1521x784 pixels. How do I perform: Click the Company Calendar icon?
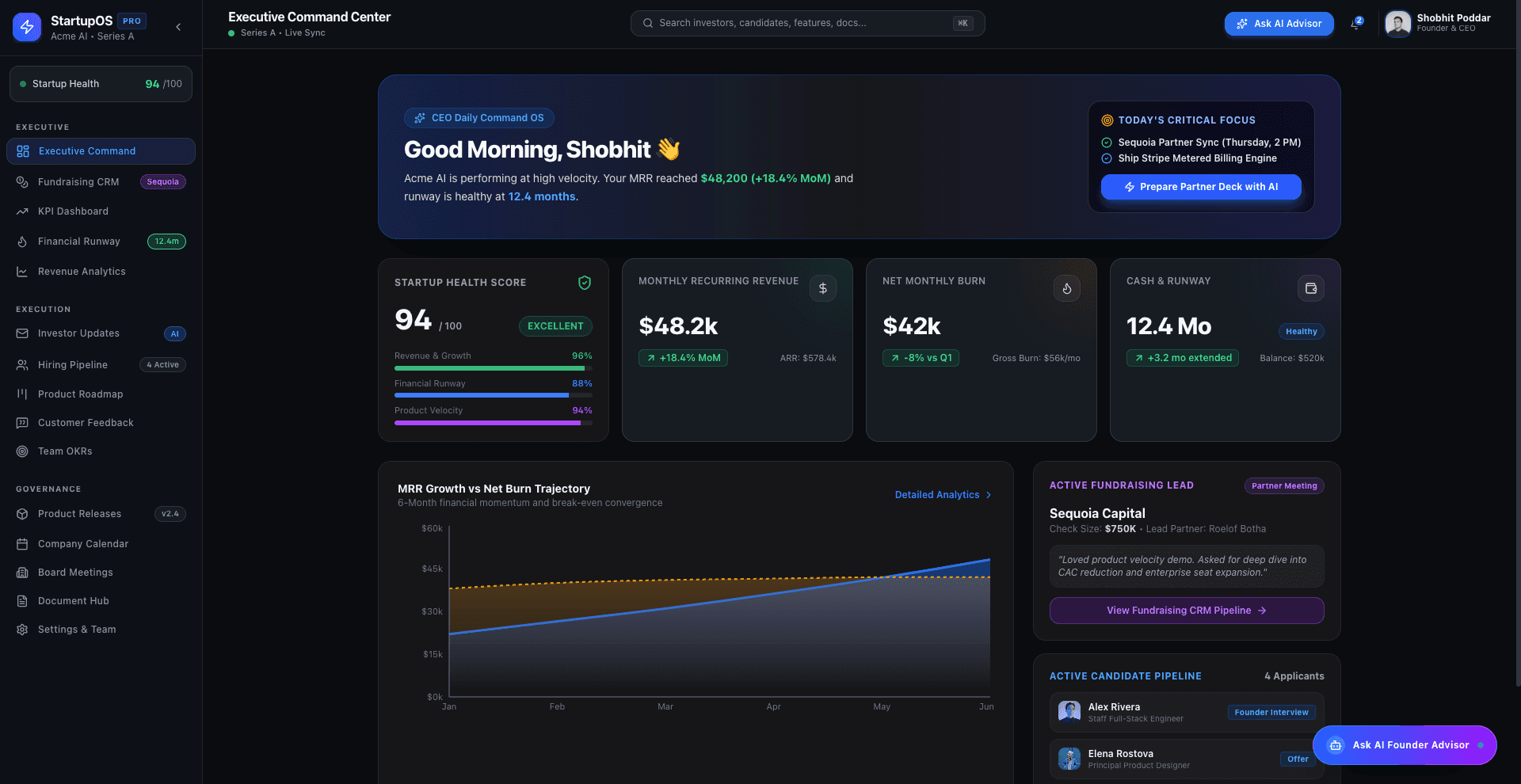point(22,544)
